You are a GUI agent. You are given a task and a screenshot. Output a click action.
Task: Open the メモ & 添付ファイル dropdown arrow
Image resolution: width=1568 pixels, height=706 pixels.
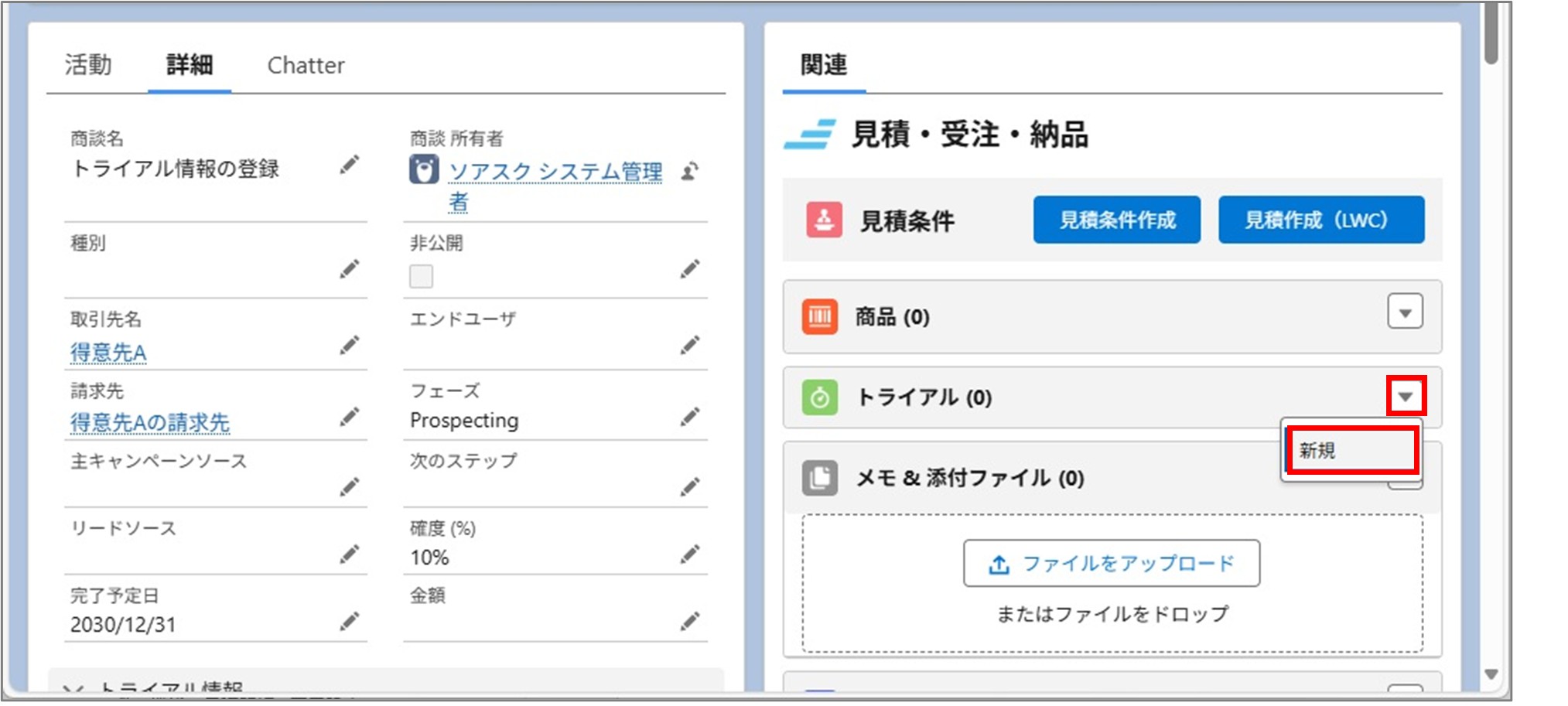pos(1406,479)
